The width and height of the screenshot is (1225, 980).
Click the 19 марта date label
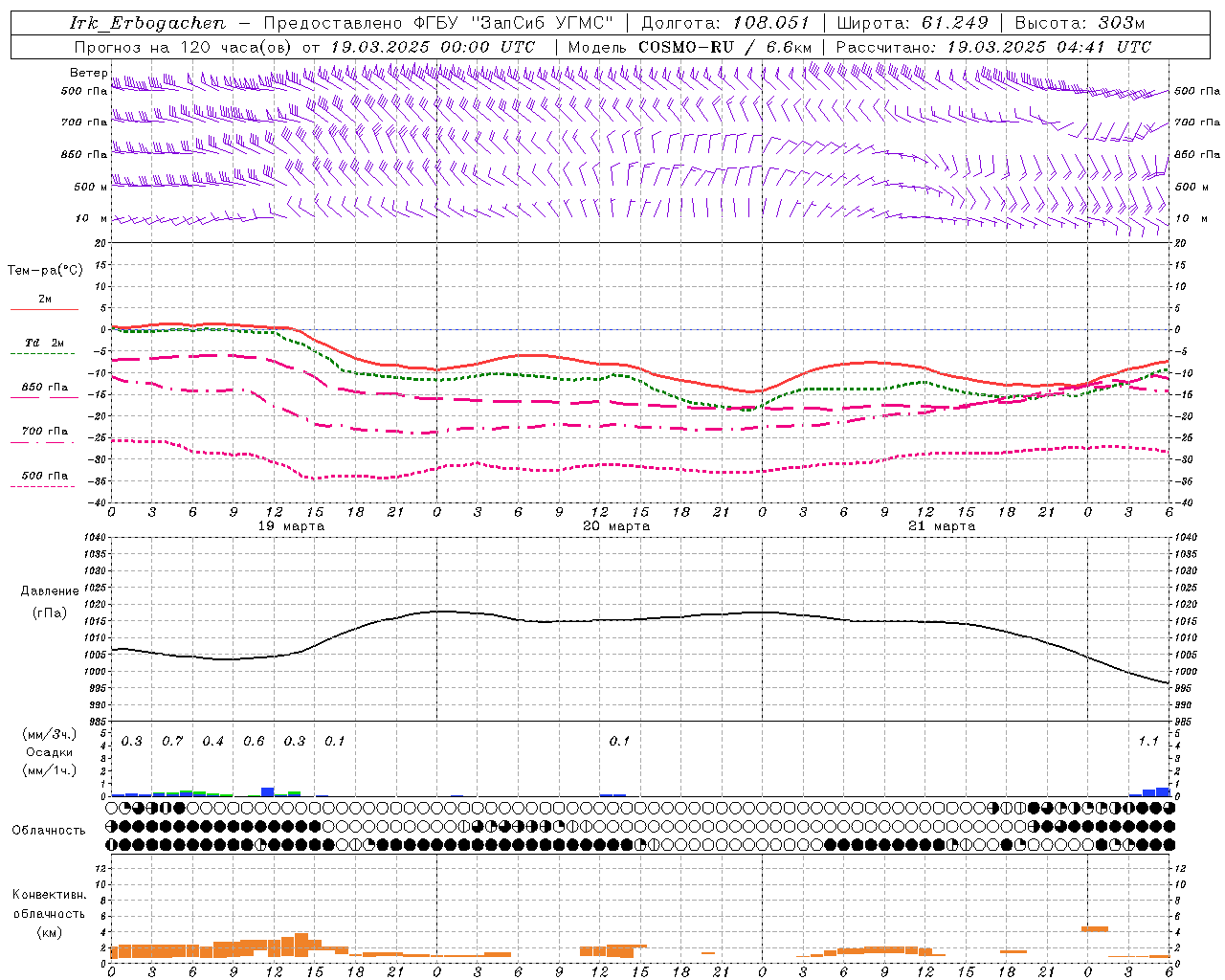click(x=291, y=525)
